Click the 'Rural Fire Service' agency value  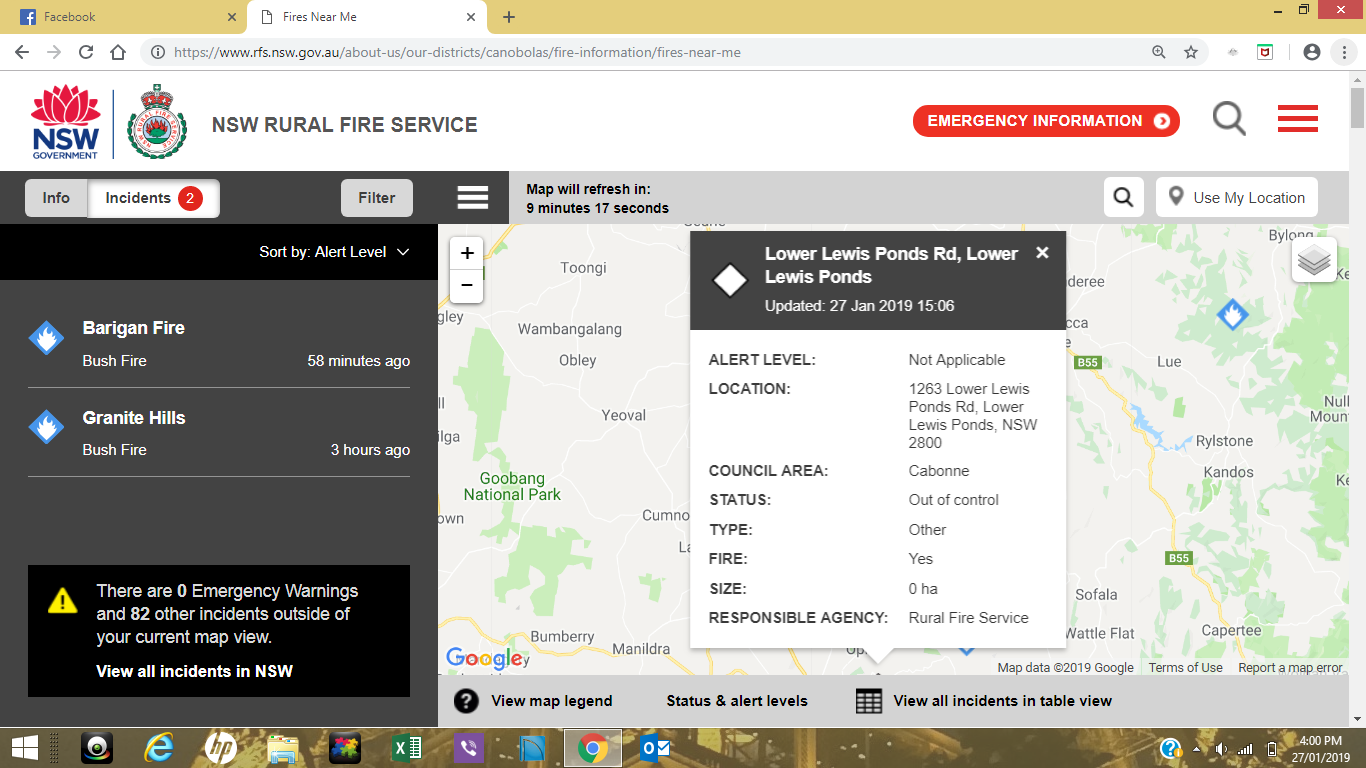969,618
